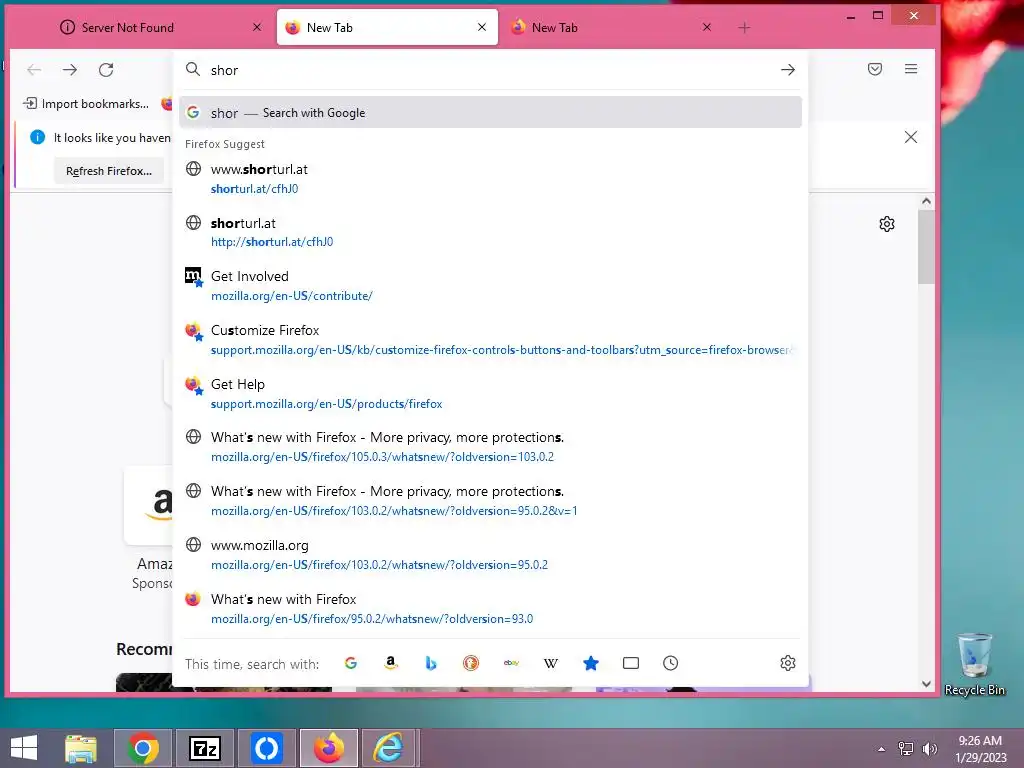Click the Import bookmarks toolbar item
Screen dimensions: 1024x768
86,104
